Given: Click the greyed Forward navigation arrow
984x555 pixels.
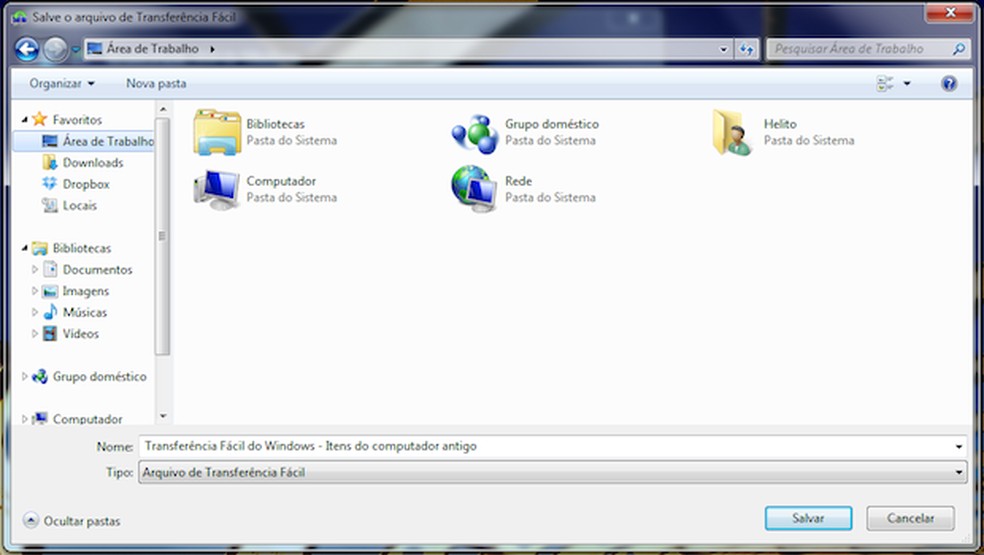Looking at the screenshot, I should tap(55, 49).
